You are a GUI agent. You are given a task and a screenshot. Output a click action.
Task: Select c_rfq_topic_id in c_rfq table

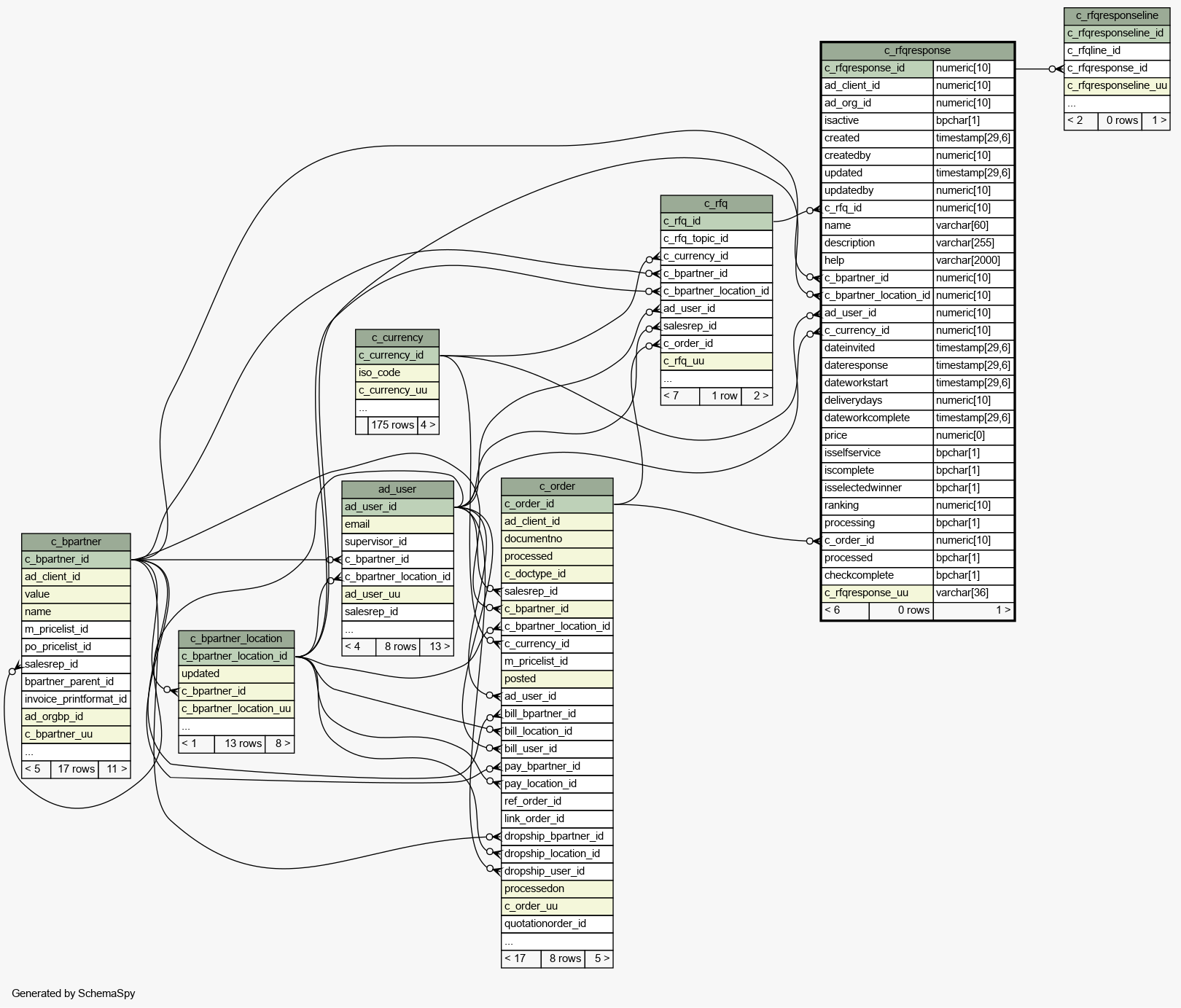[x=716, y=239]
